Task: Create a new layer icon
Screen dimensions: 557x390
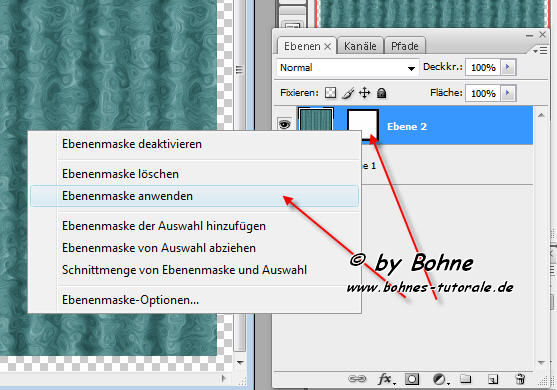Action: click(x=493, y=379)
